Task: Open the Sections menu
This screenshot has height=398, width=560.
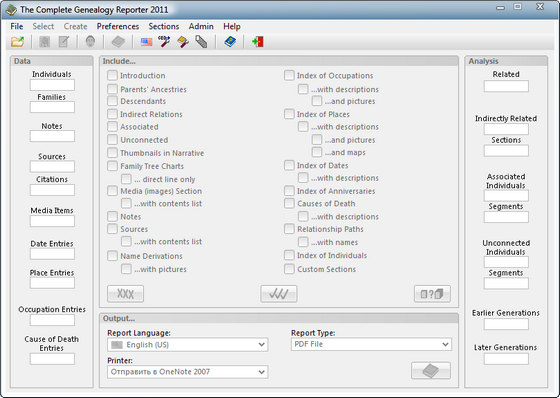Action: pos(164,26)
